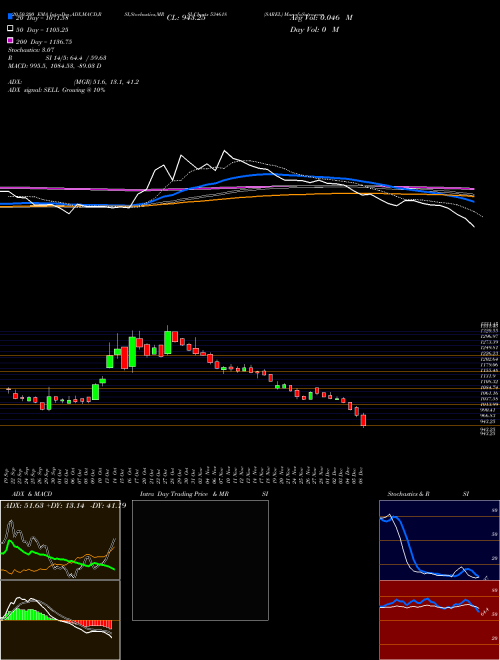Image resolution: width=500 pixels, height=660 pixels.
Task: Select the '50 Day = 1105.25' legend text
Action: pyautogui.click(x=42, y=30)
